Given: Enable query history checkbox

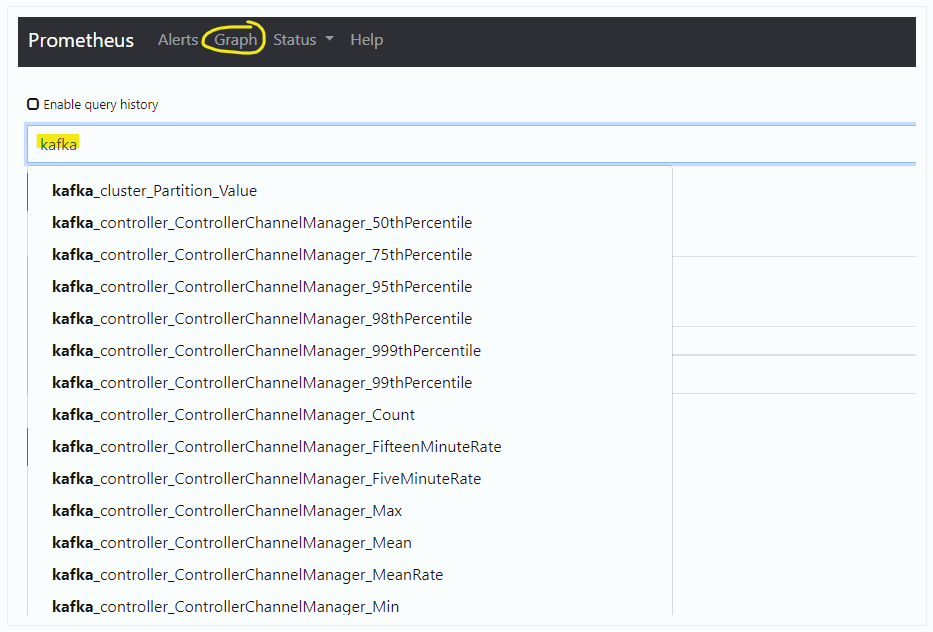Looking at the screenshot, I should point(33,104).
